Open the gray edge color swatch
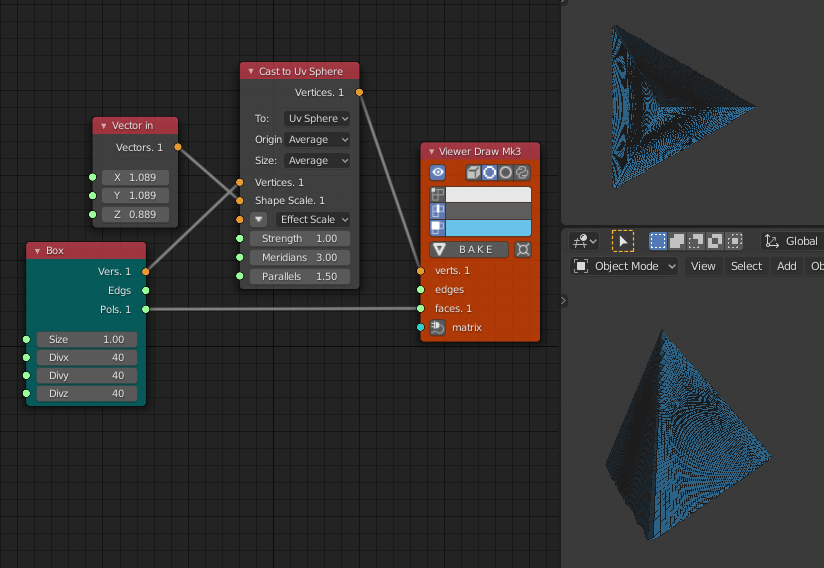This screenshot has height=568, width=824. [x=488, y=211]
